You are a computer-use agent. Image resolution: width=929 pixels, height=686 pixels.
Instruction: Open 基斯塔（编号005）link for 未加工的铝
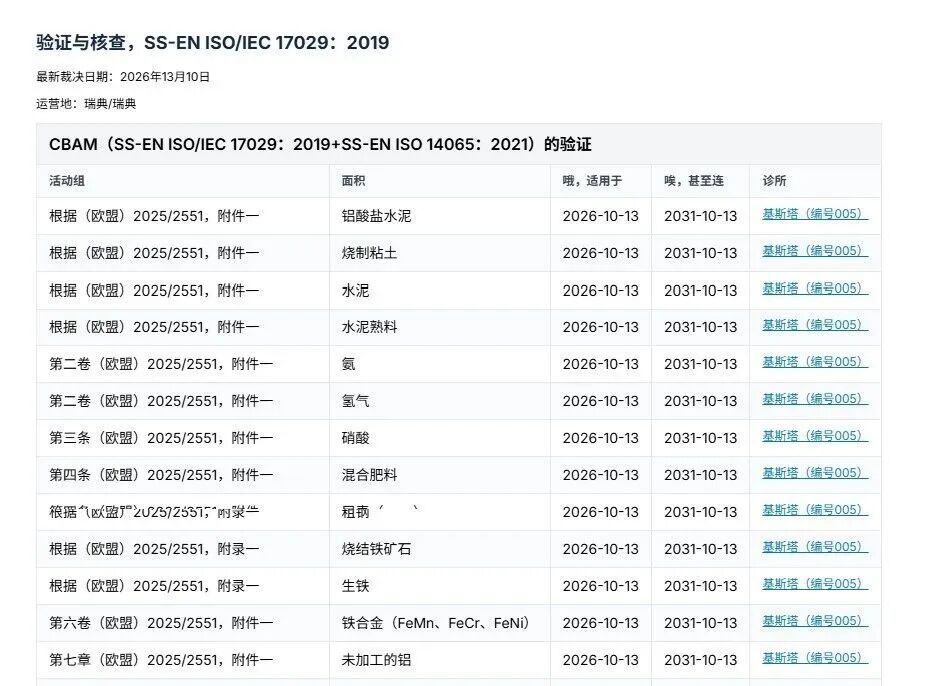(x=815, y=658)
